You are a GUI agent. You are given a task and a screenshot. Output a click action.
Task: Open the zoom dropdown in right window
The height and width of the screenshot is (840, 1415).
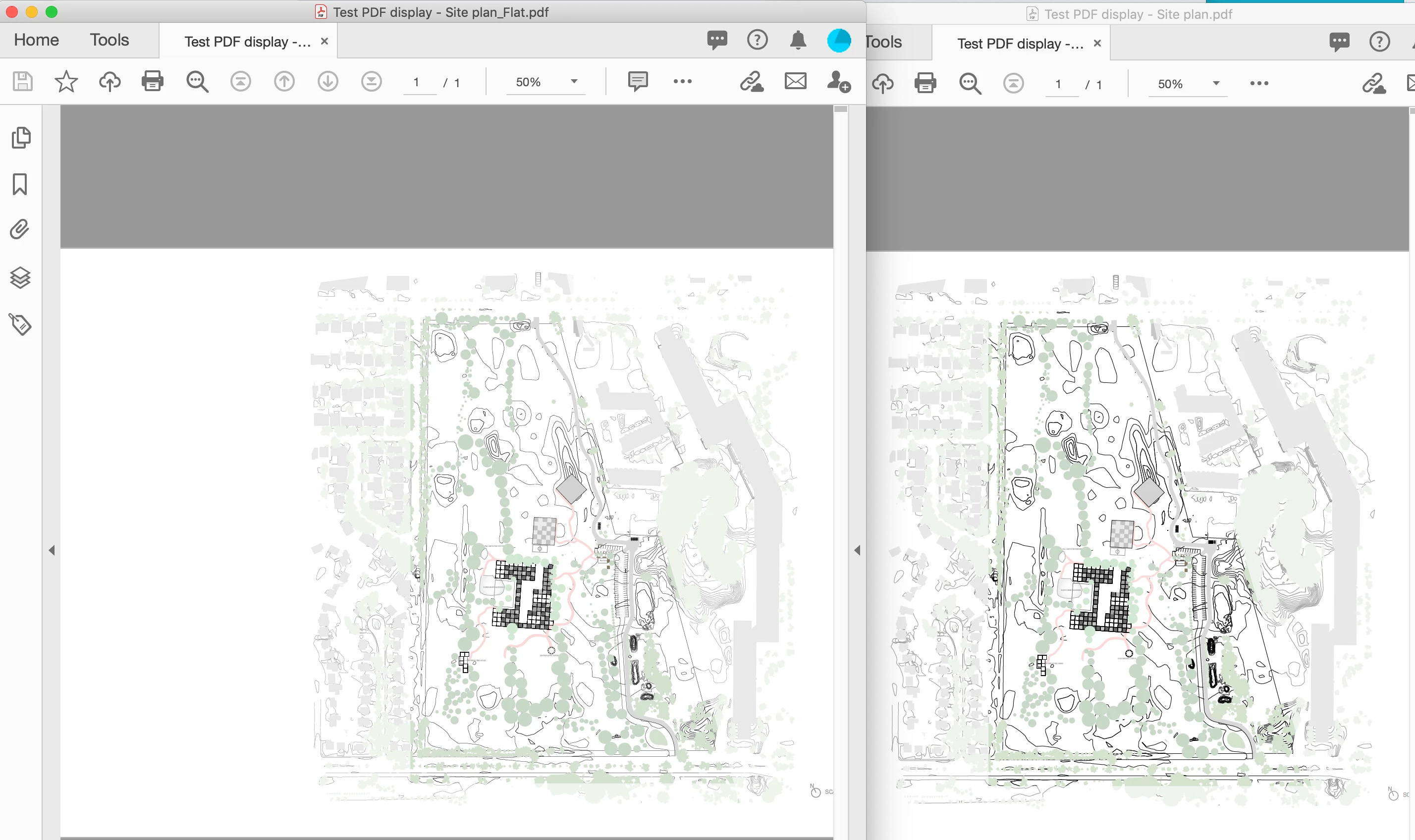1216,84
